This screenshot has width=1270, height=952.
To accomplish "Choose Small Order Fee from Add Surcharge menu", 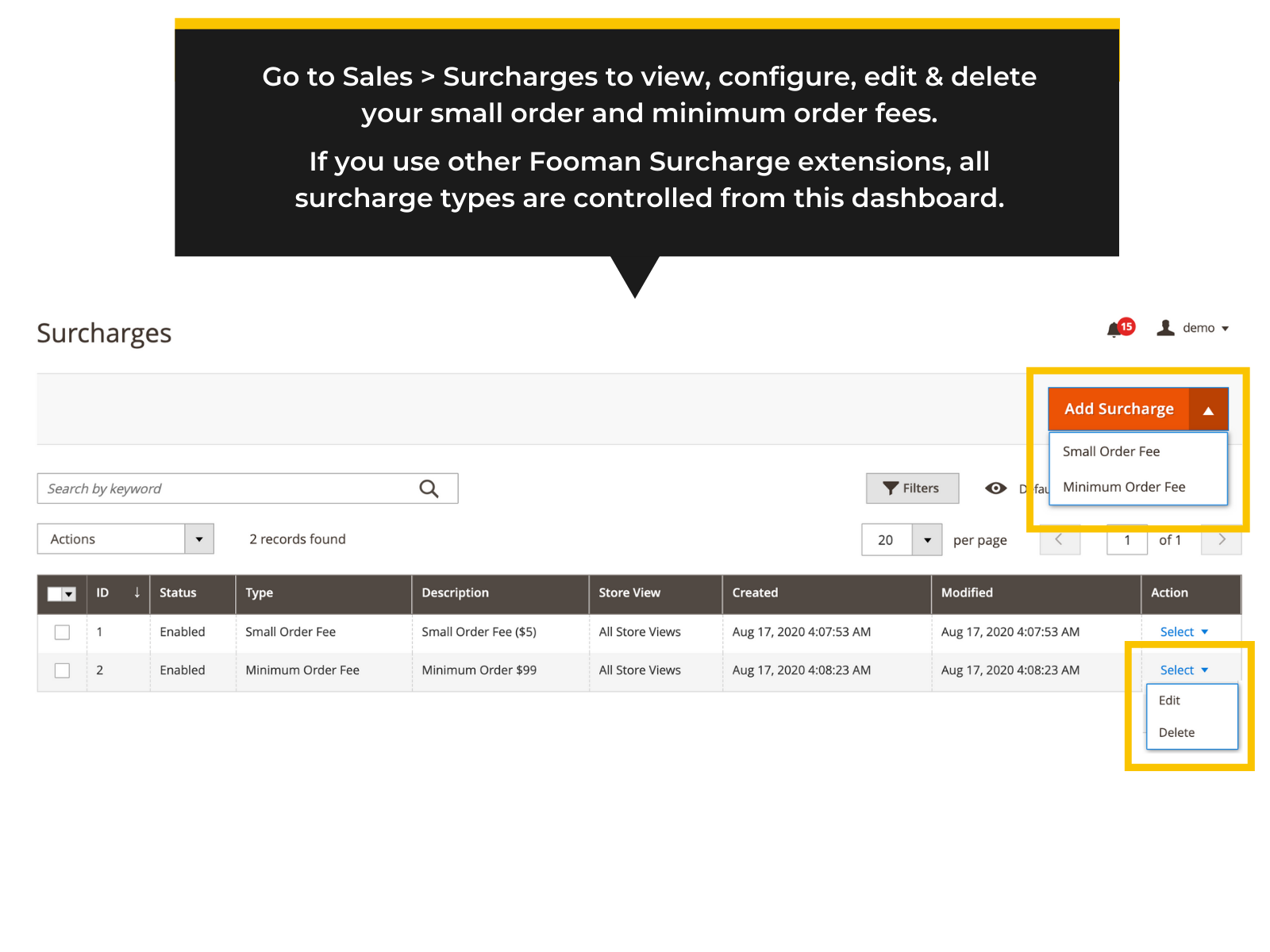I will 1111,451.
